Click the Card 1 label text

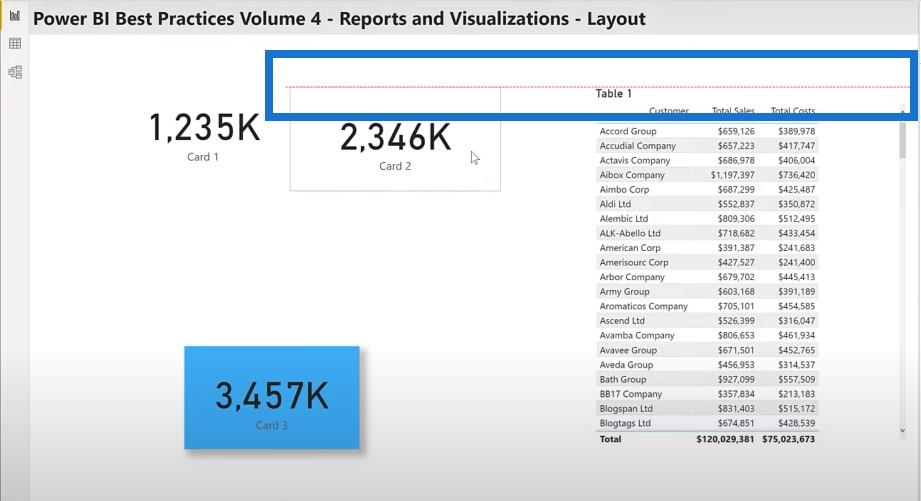(x=203, y=157)
